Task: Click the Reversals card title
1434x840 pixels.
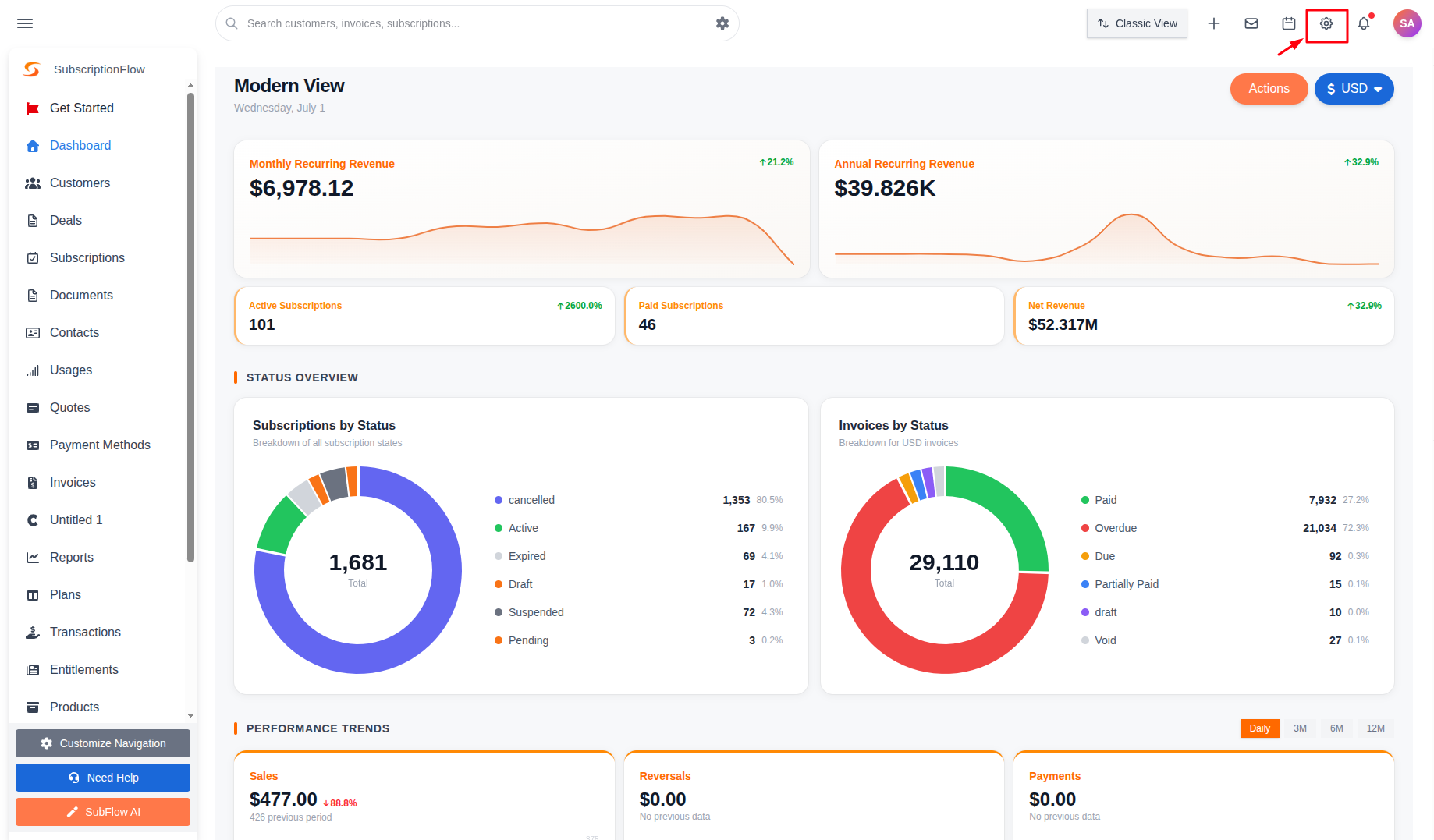Action: pyautogui.click(x=665, y=776)
